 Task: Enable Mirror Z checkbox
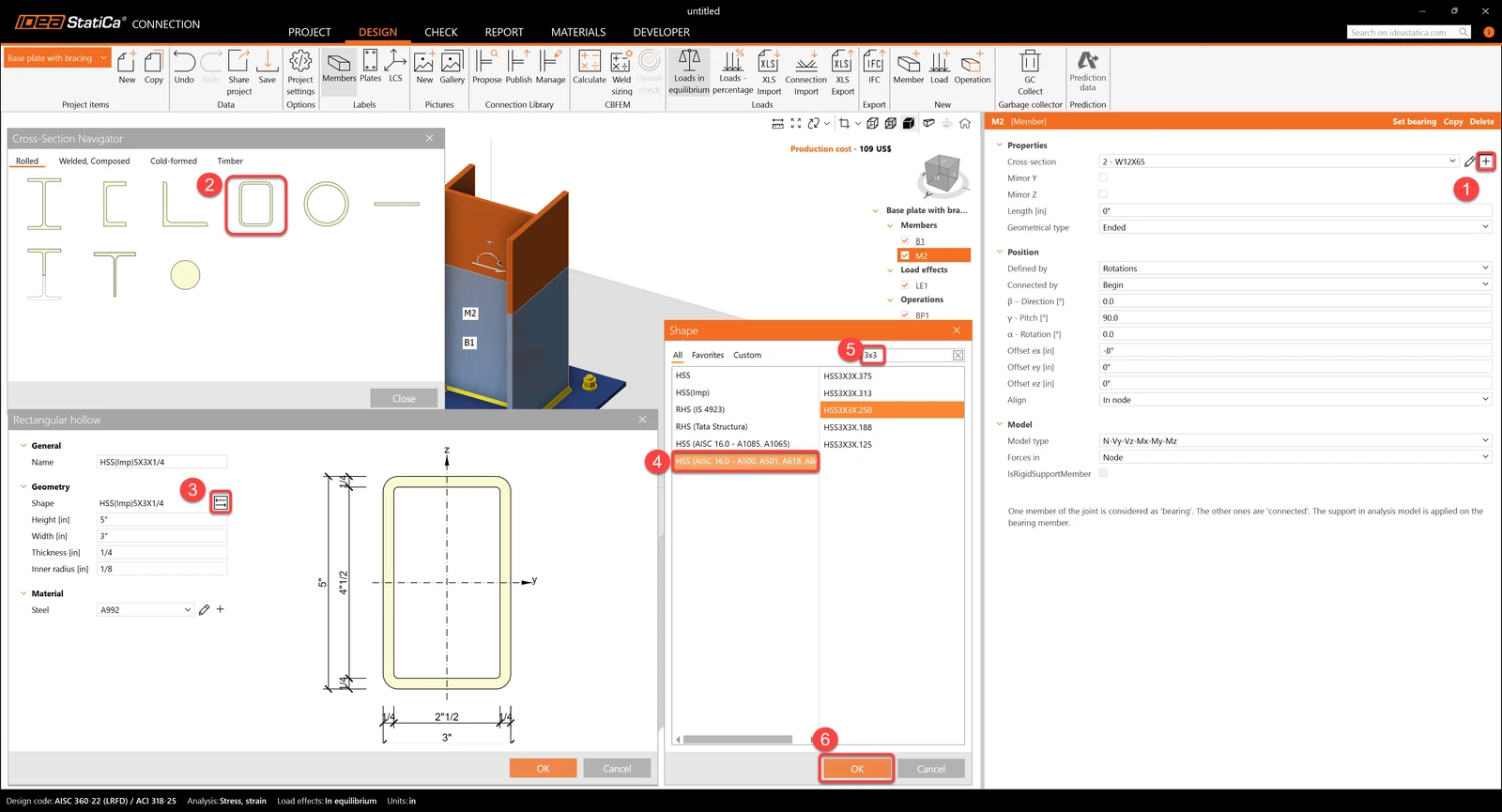(x=1103, y=194)
